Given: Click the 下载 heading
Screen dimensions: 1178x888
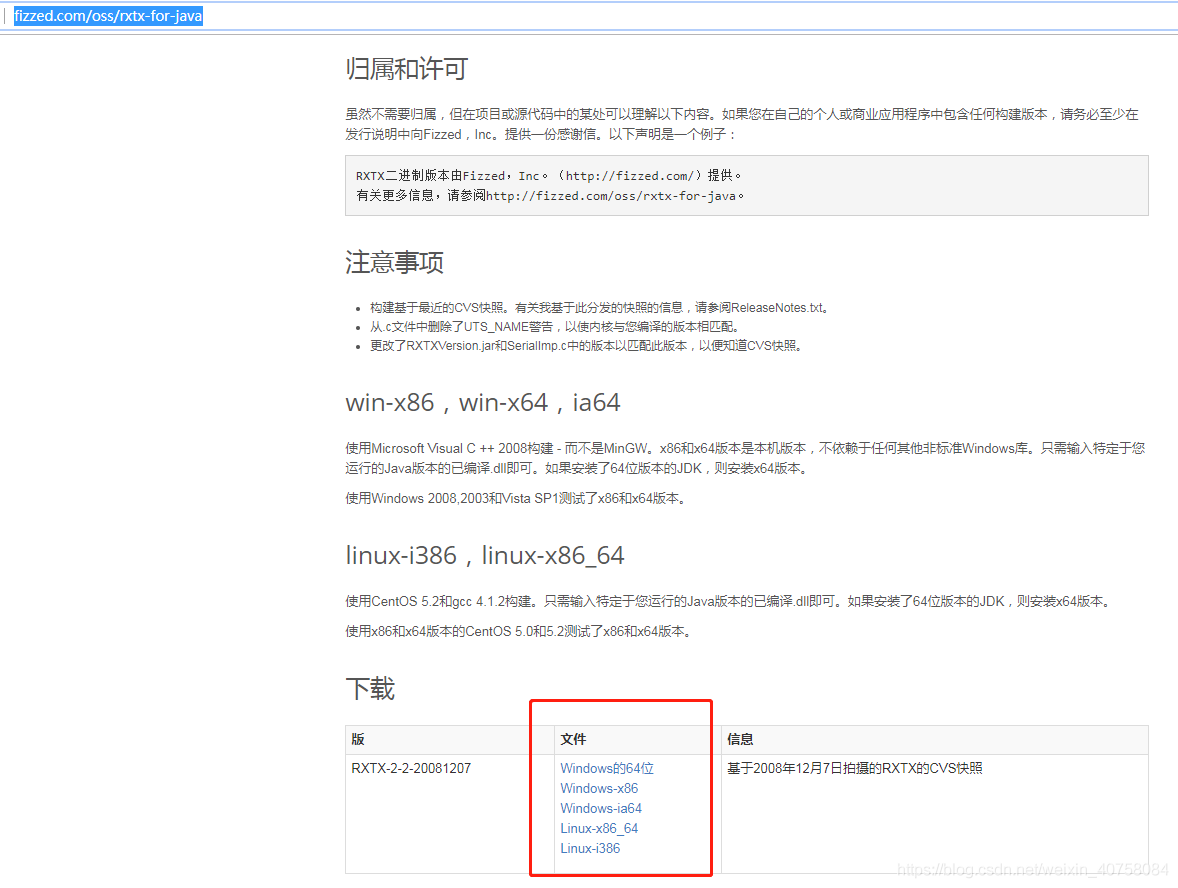Looking at the screenshot, I should [370, 688].
